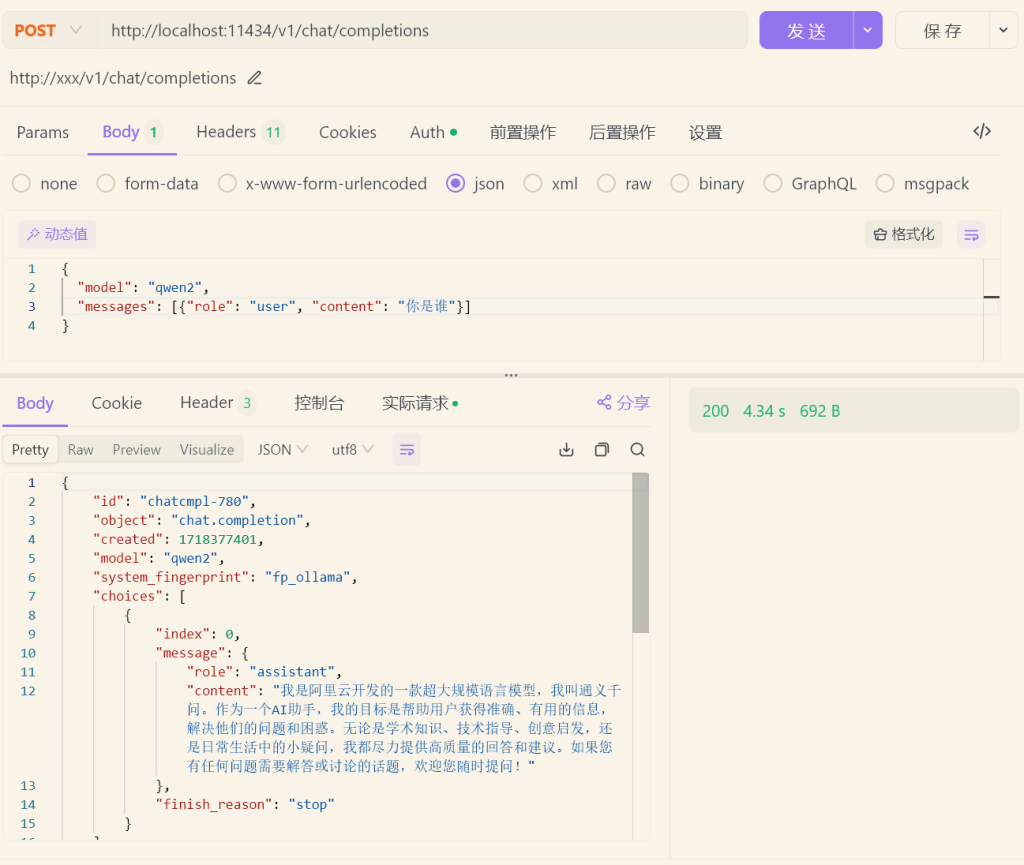Insert a 动态值 dynamic value
The height and width of the screenshot is (865, 1024).
(57, 234)
